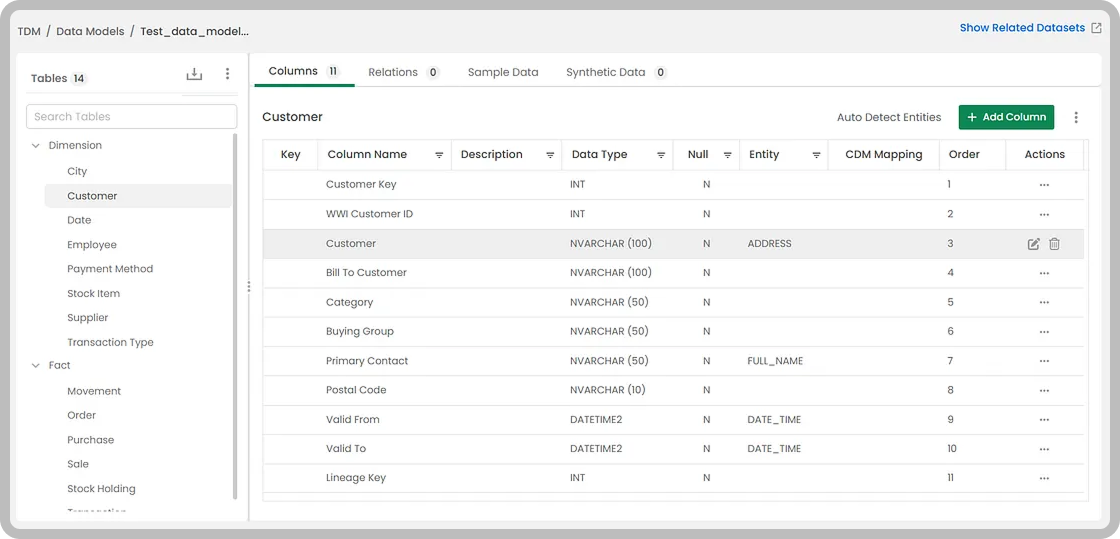Viewport: 1120px width, 539px height.
Task: Select Date table in tree
Action: pos(79,221)
